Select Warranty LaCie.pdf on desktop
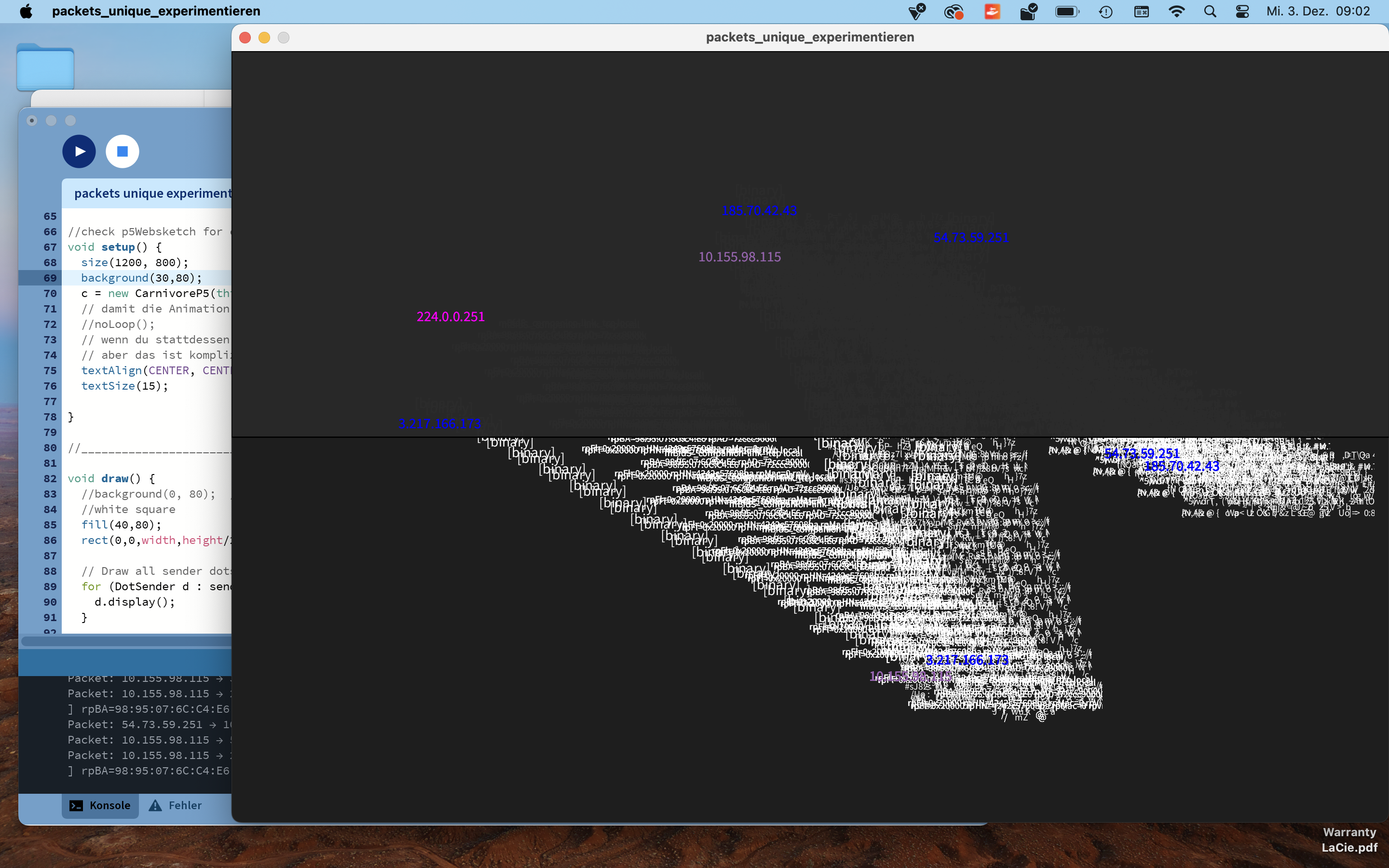This screenshot has height=868, width=1389. click(x=1349, y=839)
